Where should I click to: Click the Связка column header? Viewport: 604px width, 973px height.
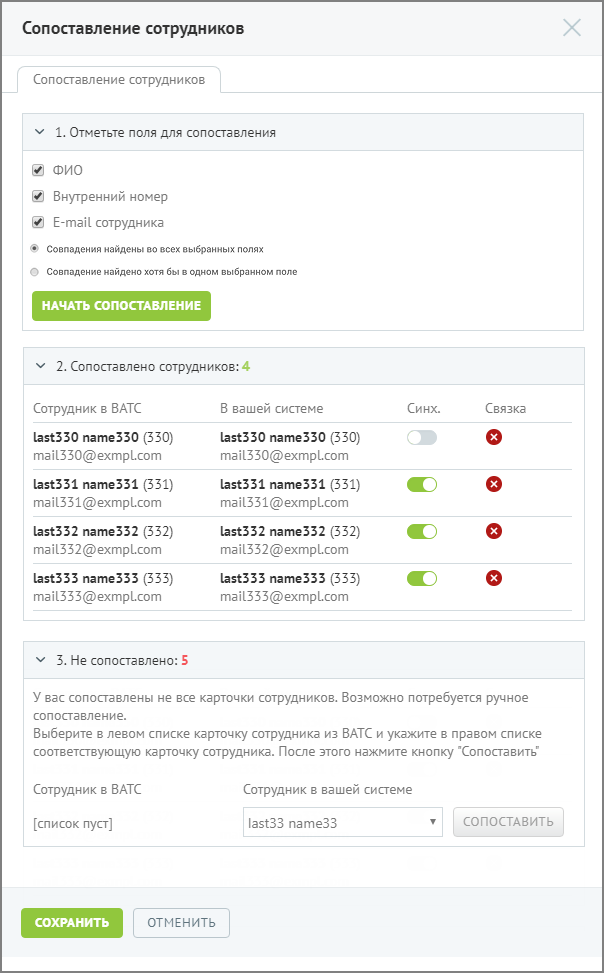click(x=505, y=408)
